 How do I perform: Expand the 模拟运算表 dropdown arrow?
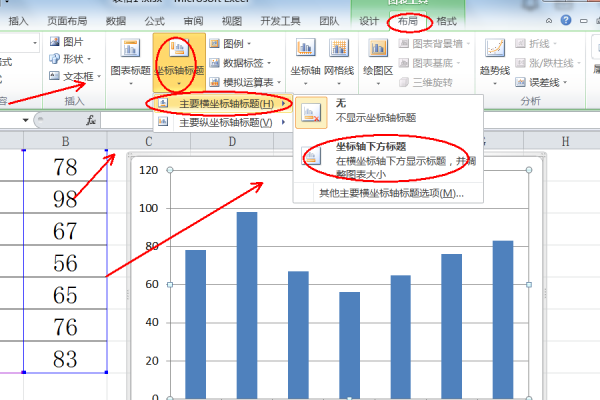click(x=279, y=82)
